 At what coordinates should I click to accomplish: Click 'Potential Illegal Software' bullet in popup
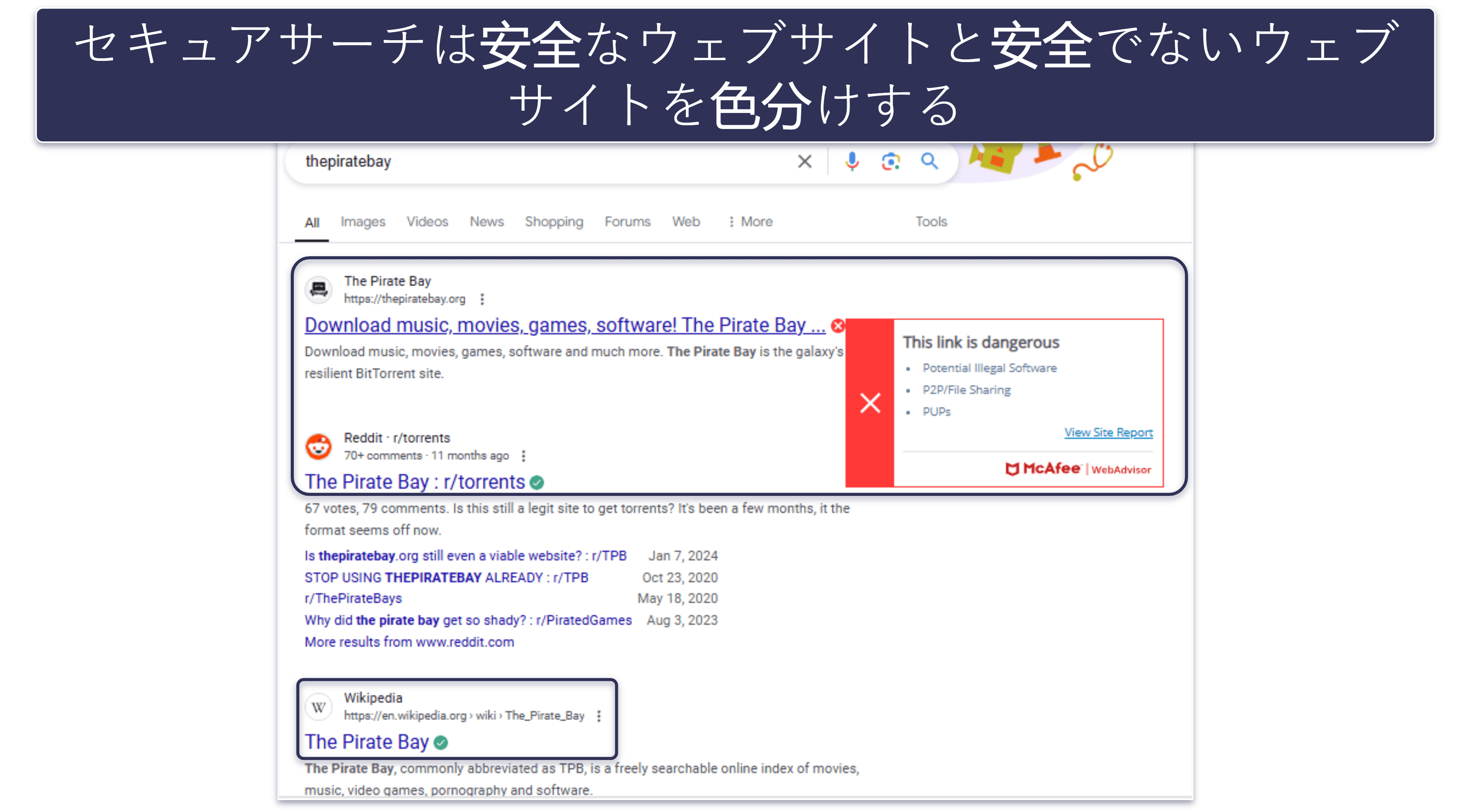click(989, 368)
